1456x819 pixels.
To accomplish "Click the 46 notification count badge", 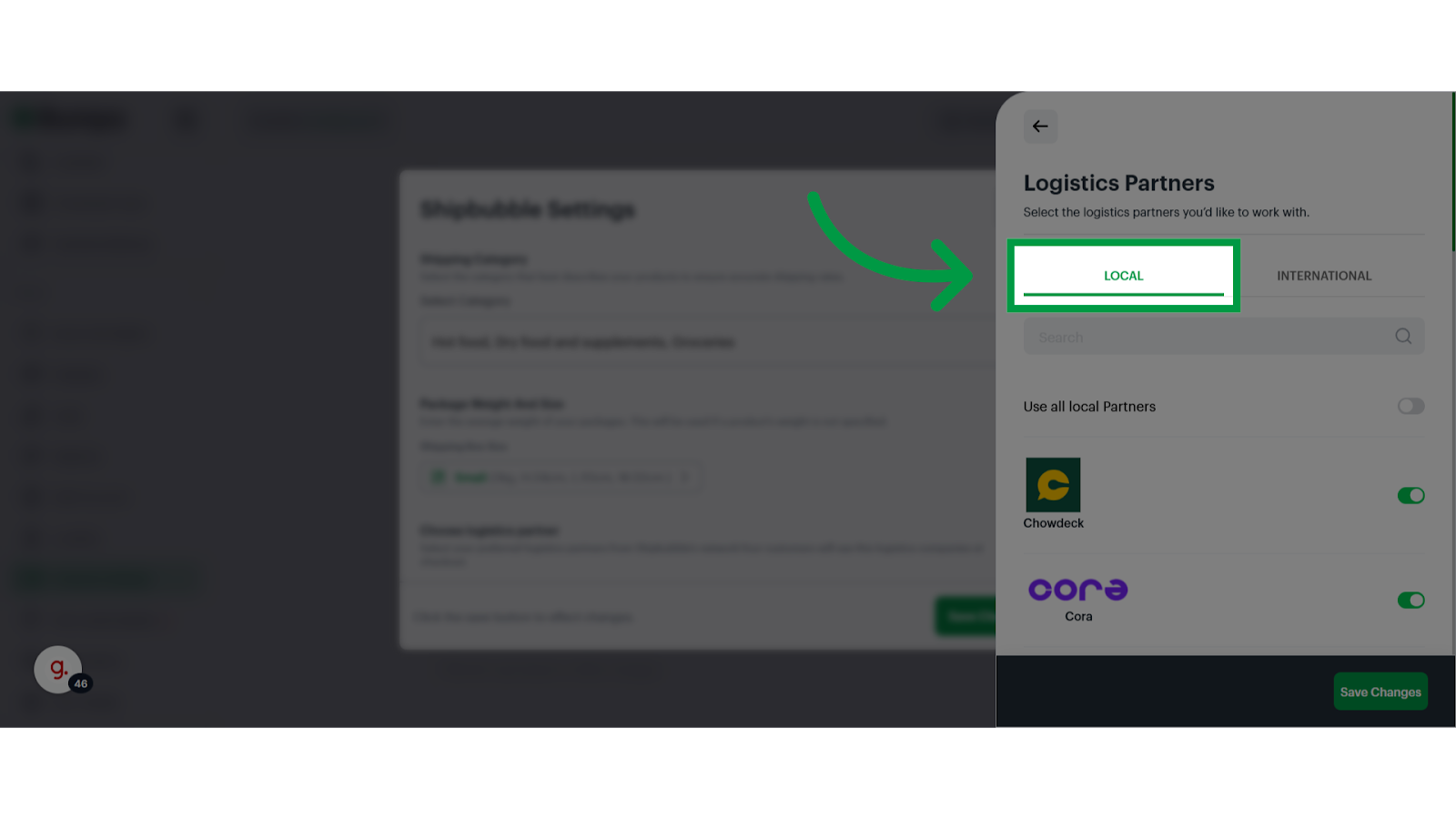I will coord(81,683).
